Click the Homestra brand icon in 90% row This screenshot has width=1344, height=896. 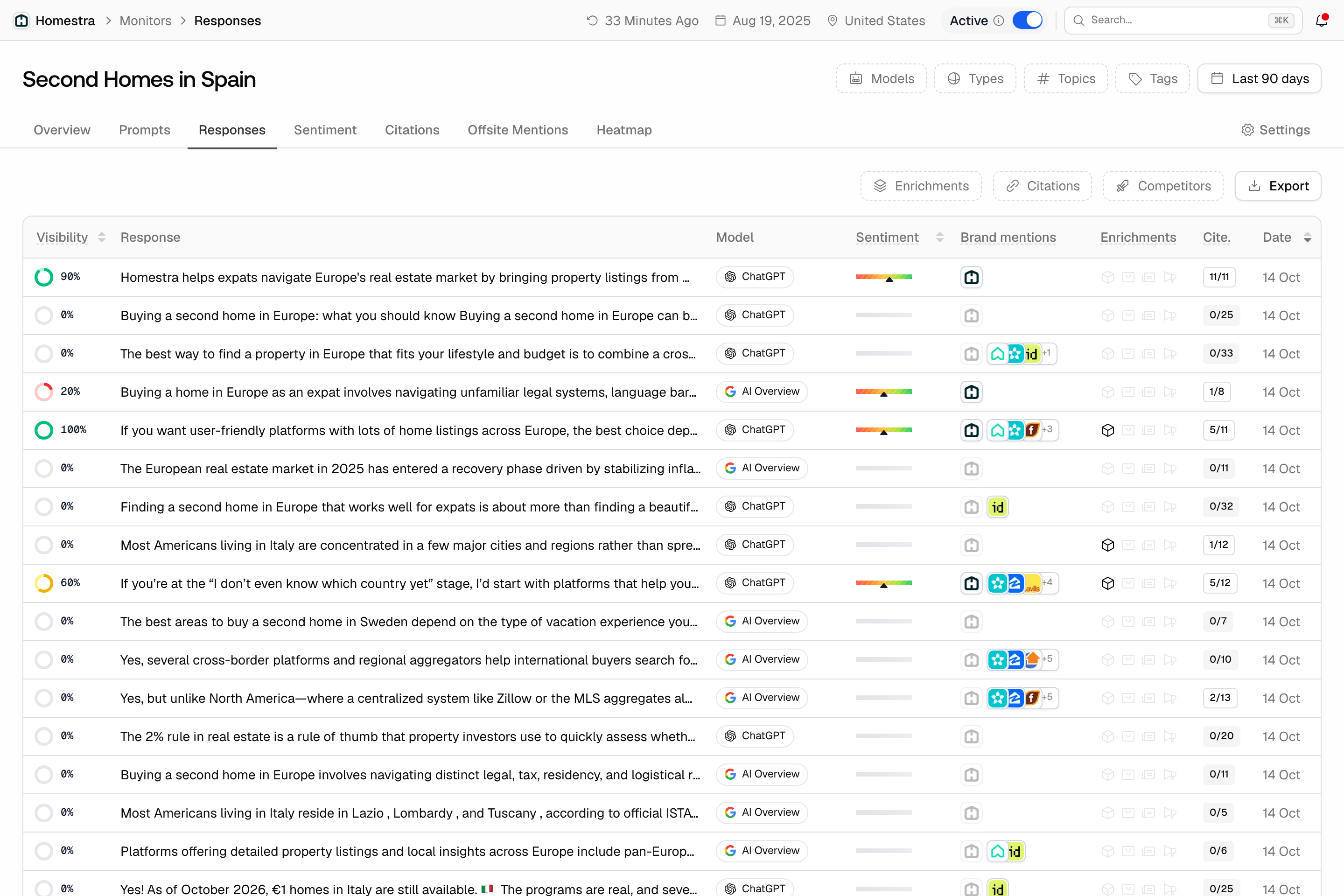coord(972,277)
